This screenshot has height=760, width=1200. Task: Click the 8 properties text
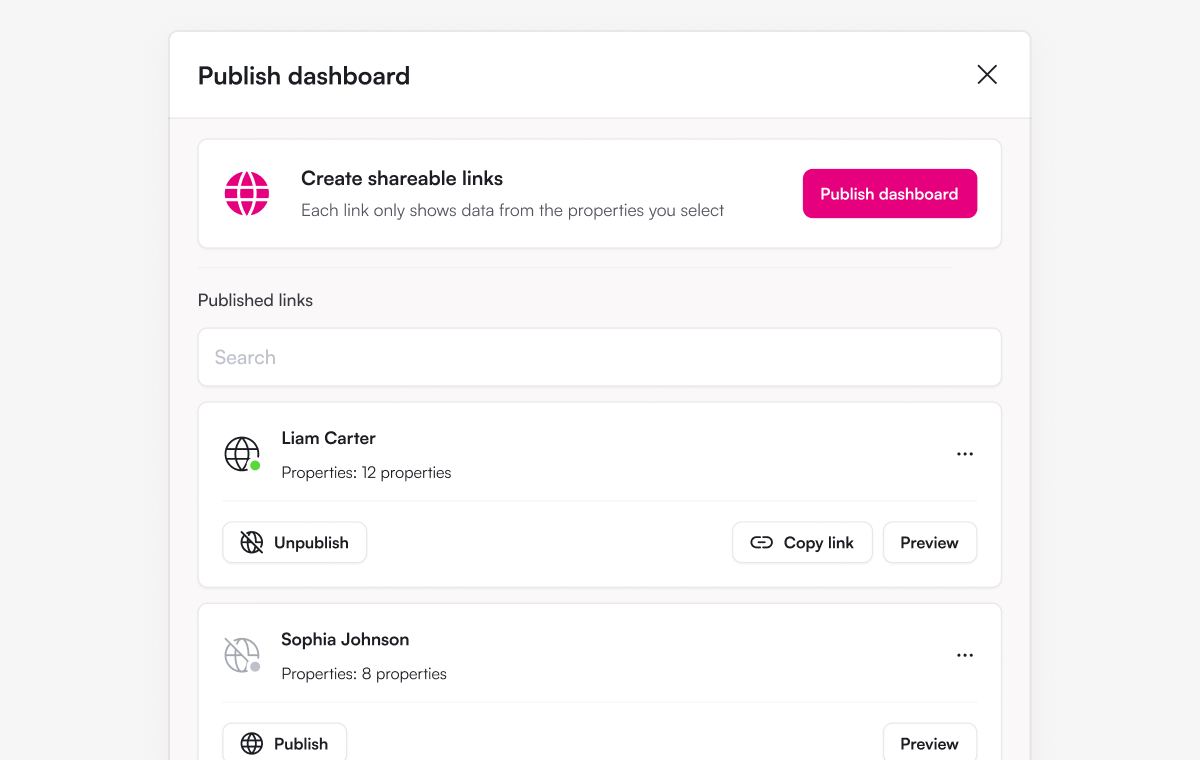coord(404,674)
